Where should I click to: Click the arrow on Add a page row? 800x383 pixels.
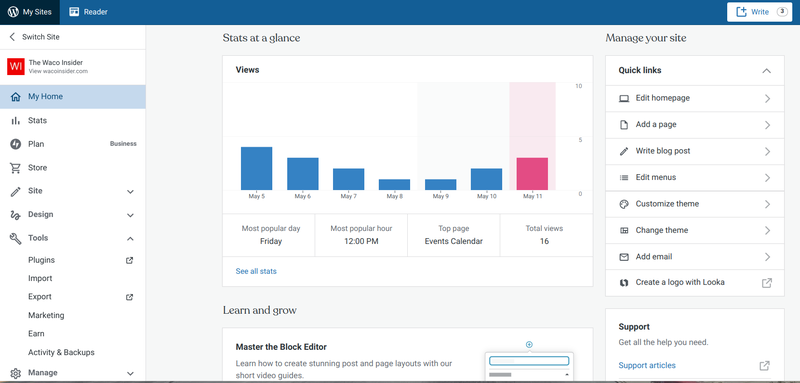767,125
